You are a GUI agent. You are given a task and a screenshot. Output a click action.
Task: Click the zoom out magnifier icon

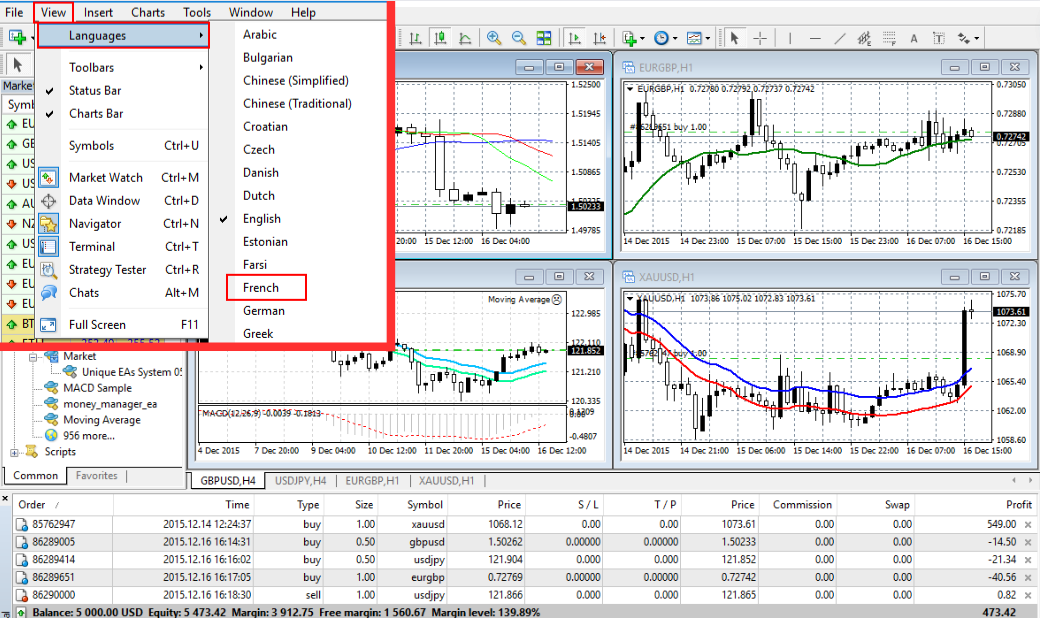click(519, 38)
